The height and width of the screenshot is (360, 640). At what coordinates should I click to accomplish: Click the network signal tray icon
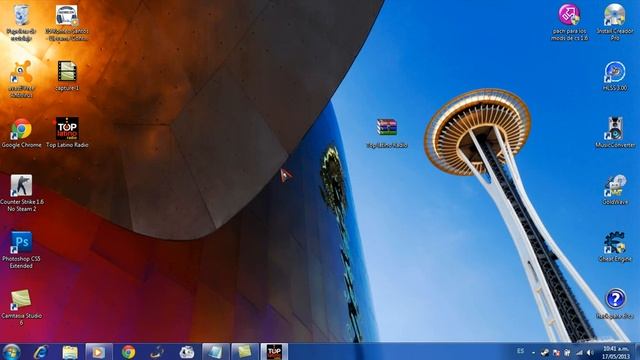pyautogui.click(x=579, y=352)
